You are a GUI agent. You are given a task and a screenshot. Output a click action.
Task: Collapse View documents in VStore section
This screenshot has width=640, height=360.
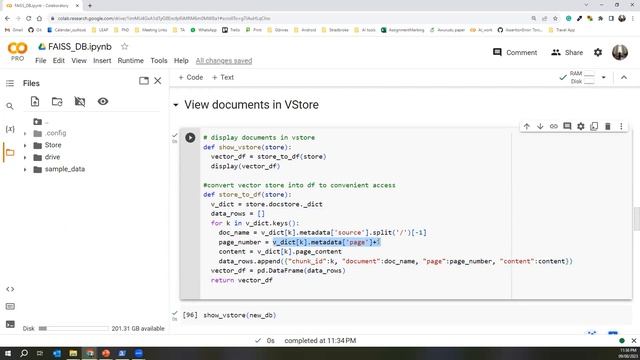176,105
